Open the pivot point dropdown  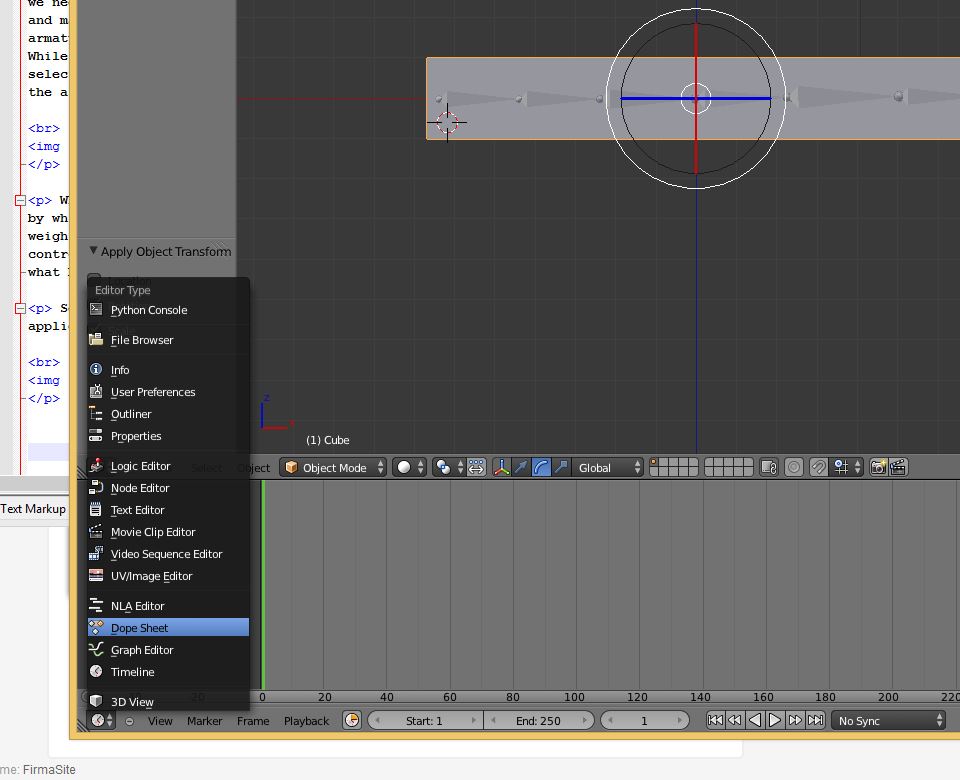tap(448, 468)
